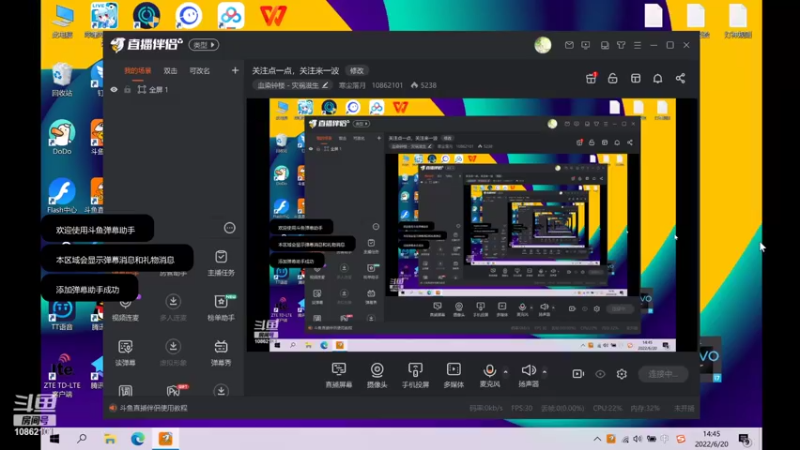
Task: Click the 虚拟形象 download tool
Action: [173, 353]
